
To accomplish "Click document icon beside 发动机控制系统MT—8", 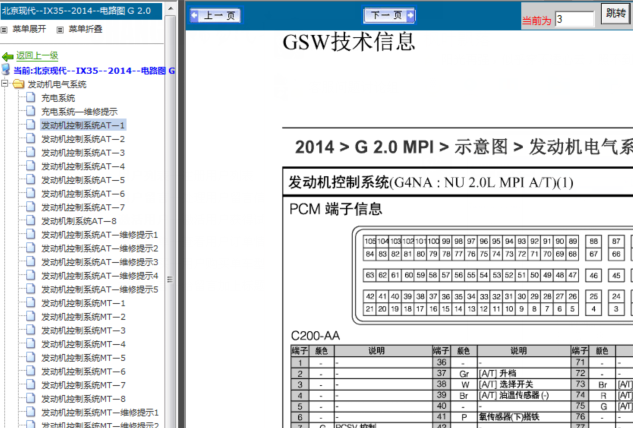I will coord(31,398).
